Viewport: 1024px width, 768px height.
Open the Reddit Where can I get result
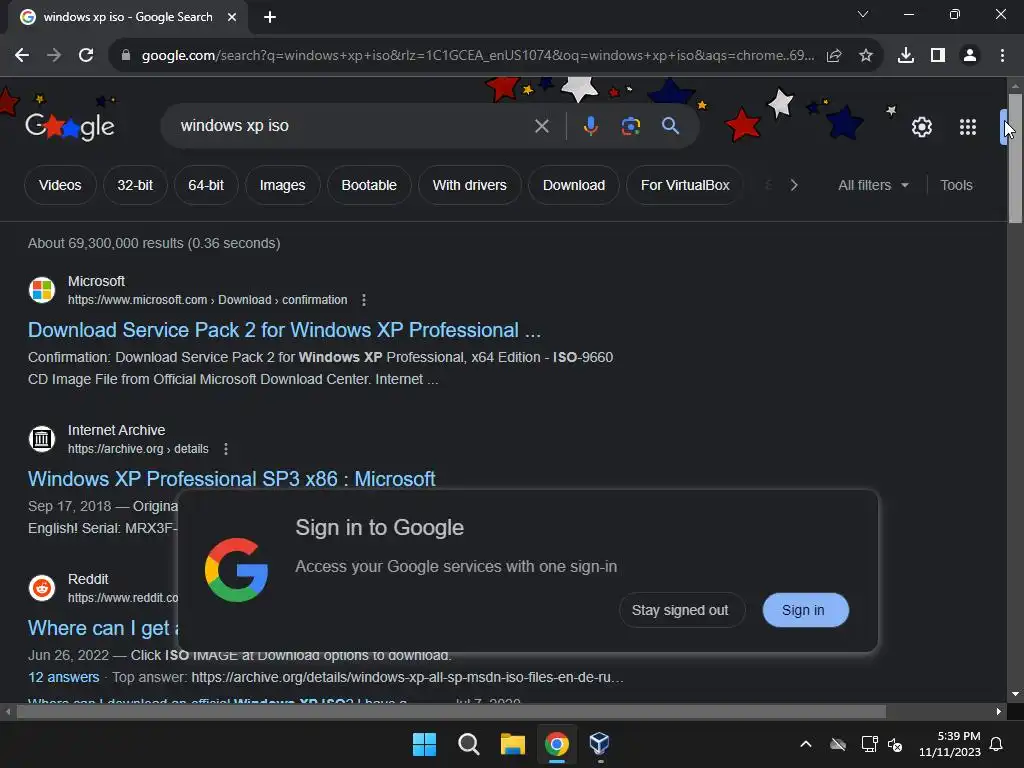tap(103, 628)
